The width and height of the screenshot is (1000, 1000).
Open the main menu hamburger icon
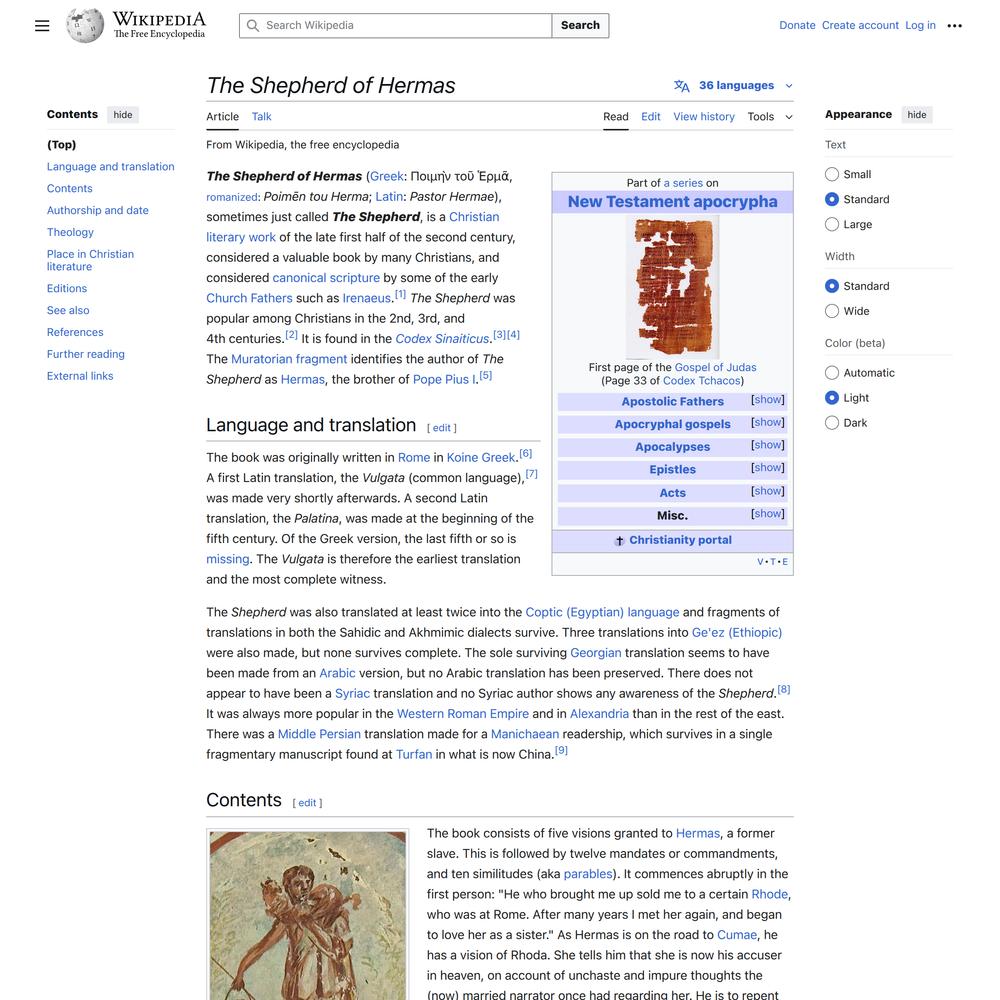coord(42,26)
